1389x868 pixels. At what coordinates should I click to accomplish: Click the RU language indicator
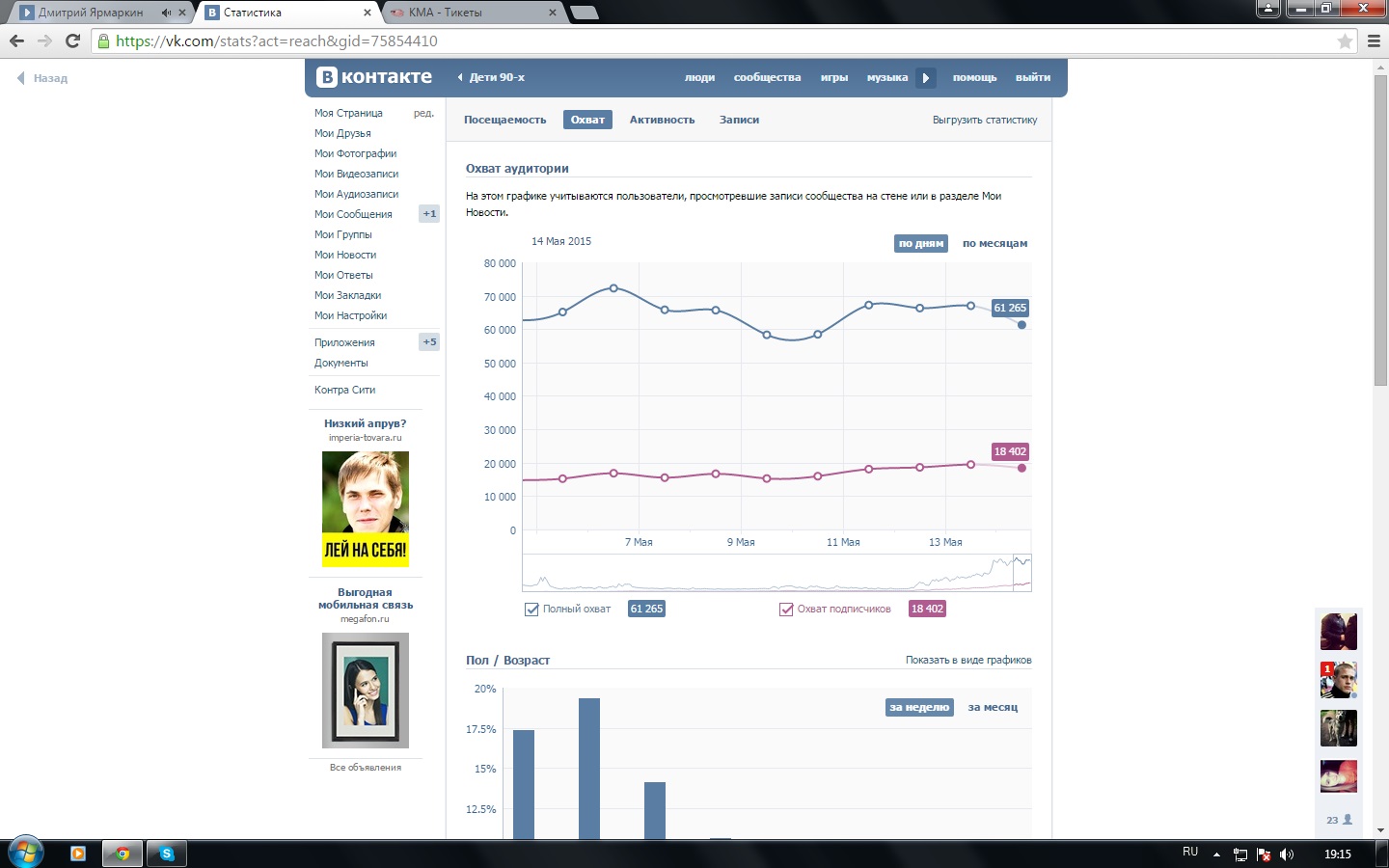tap(1190, 852)
